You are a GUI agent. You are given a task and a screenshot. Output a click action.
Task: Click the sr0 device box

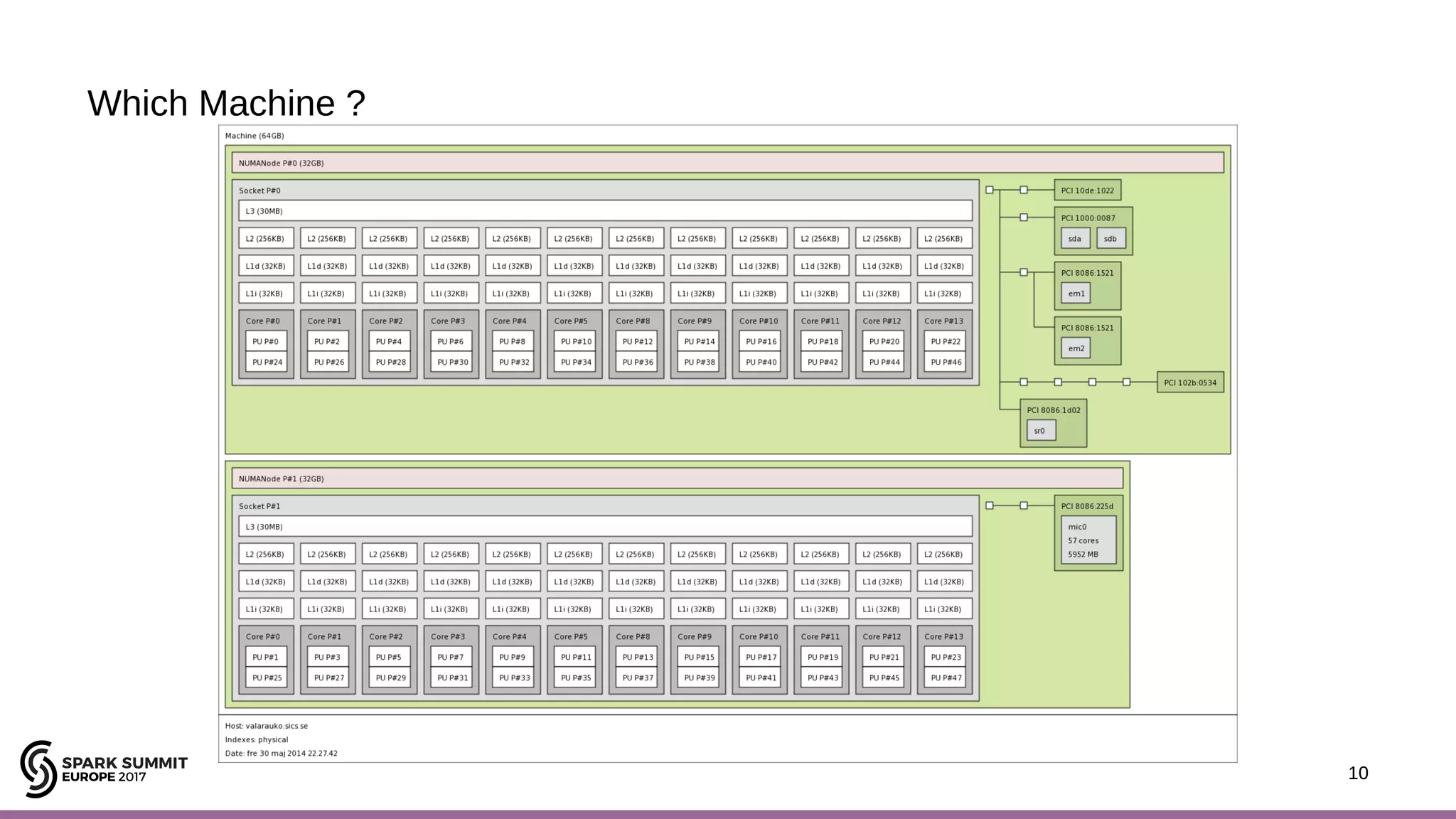coord(1041,431)
